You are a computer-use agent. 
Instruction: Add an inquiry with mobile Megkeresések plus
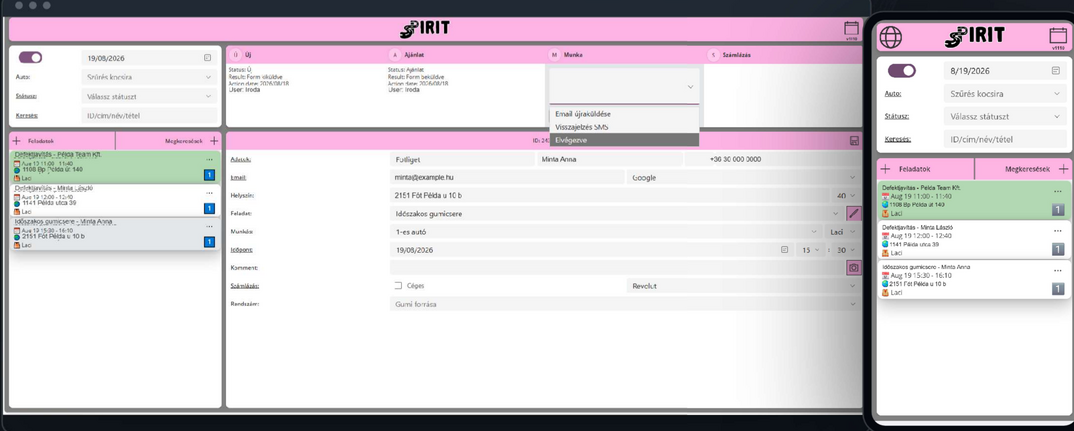[x=1063, y=169]
